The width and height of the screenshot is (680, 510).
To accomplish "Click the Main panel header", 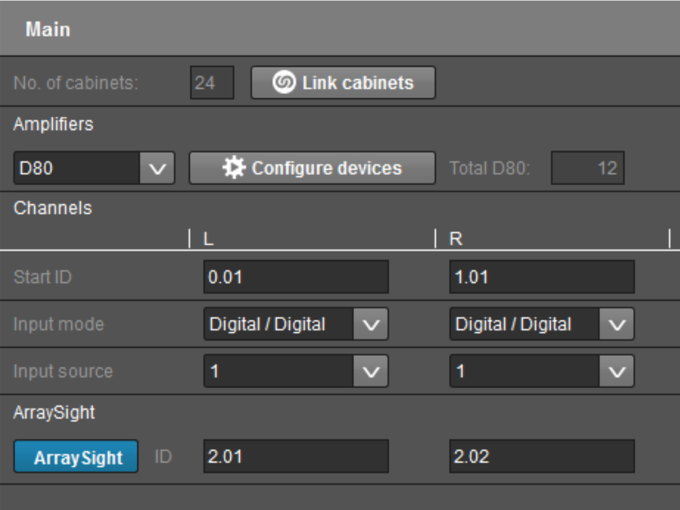I will tap(340, 29).
